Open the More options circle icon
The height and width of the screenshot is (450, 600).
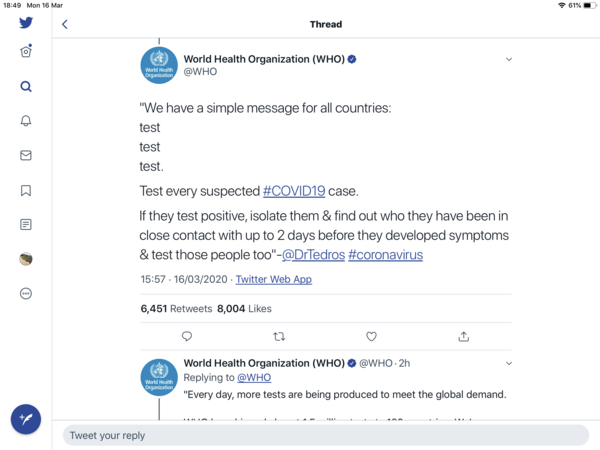[26, 294]
